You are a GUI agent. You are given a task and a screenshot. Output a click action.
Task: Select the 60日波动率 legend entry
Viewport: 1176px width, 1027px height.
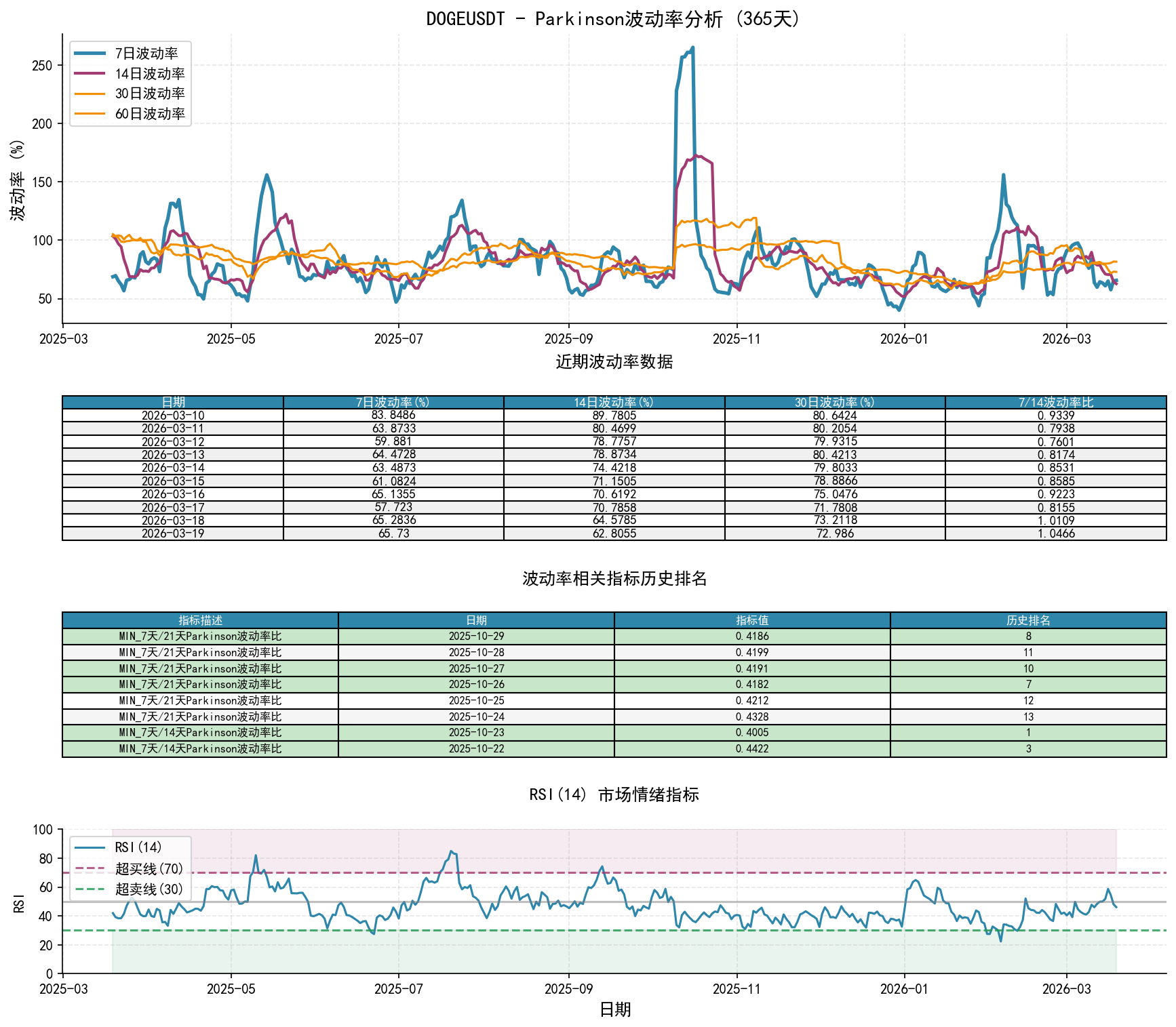tap(149, 114)
